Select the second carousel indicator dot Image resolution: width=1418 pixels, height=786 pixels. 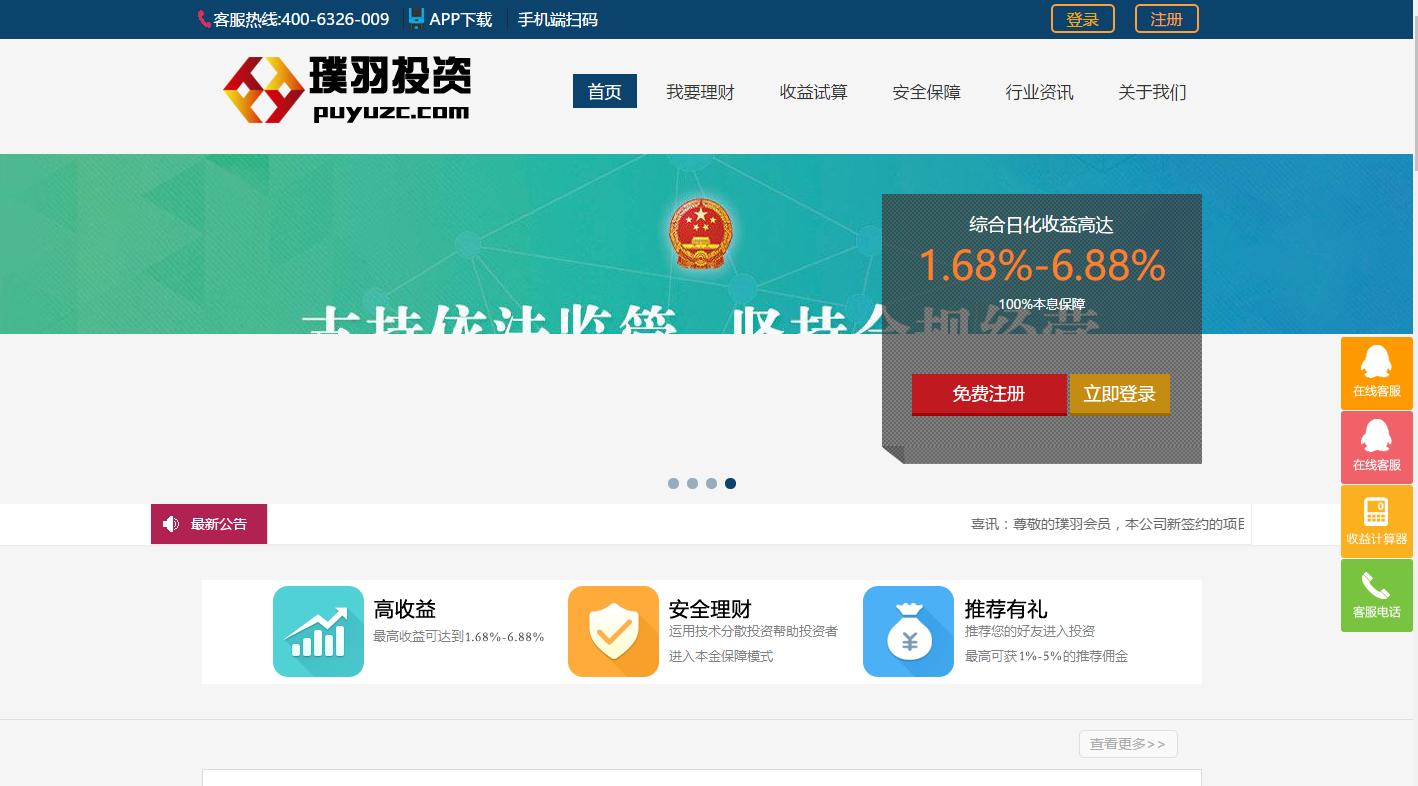[692, 483]
